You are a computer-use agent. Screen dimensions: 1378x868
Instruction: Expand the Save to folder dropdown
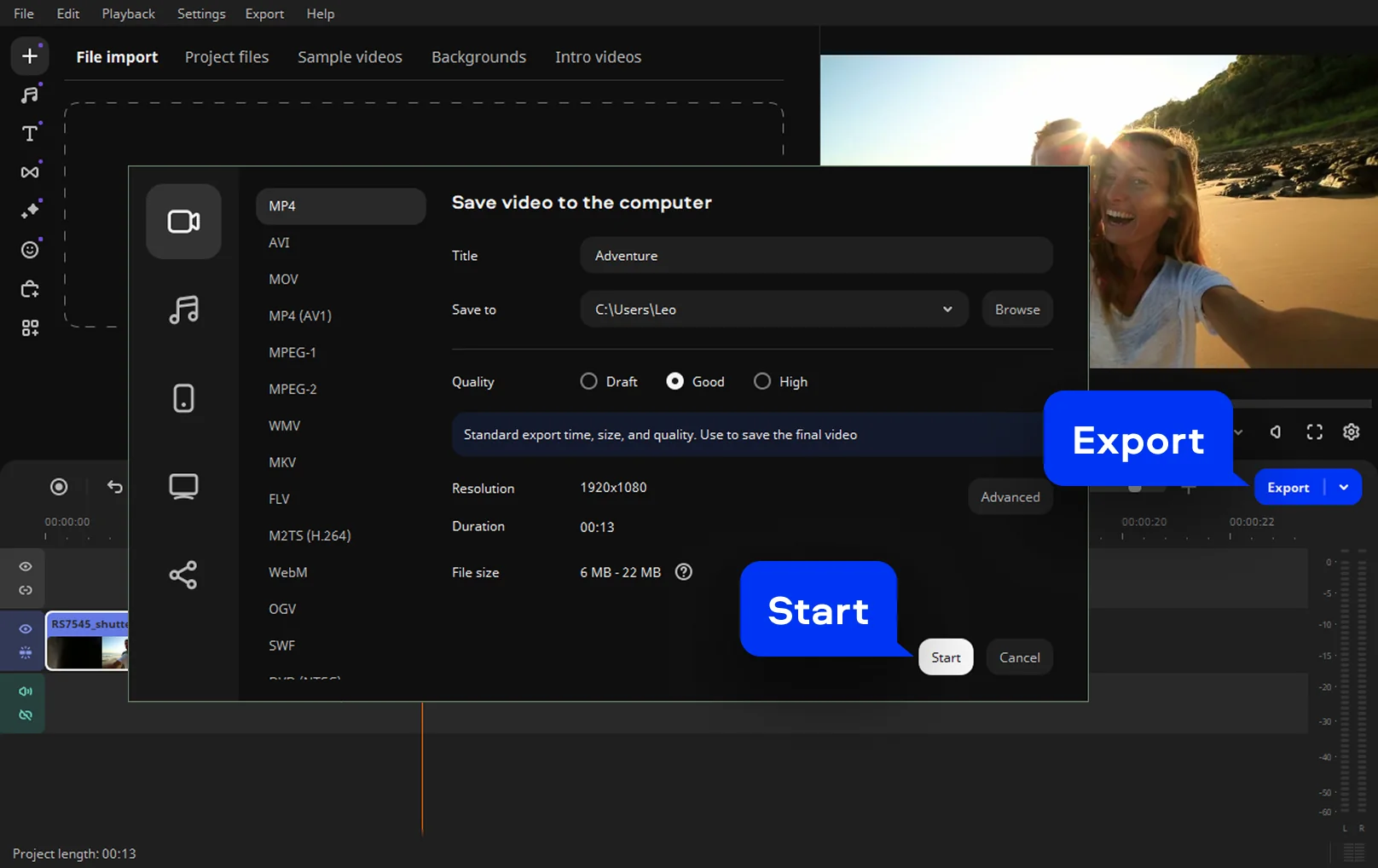click(947, 310)
